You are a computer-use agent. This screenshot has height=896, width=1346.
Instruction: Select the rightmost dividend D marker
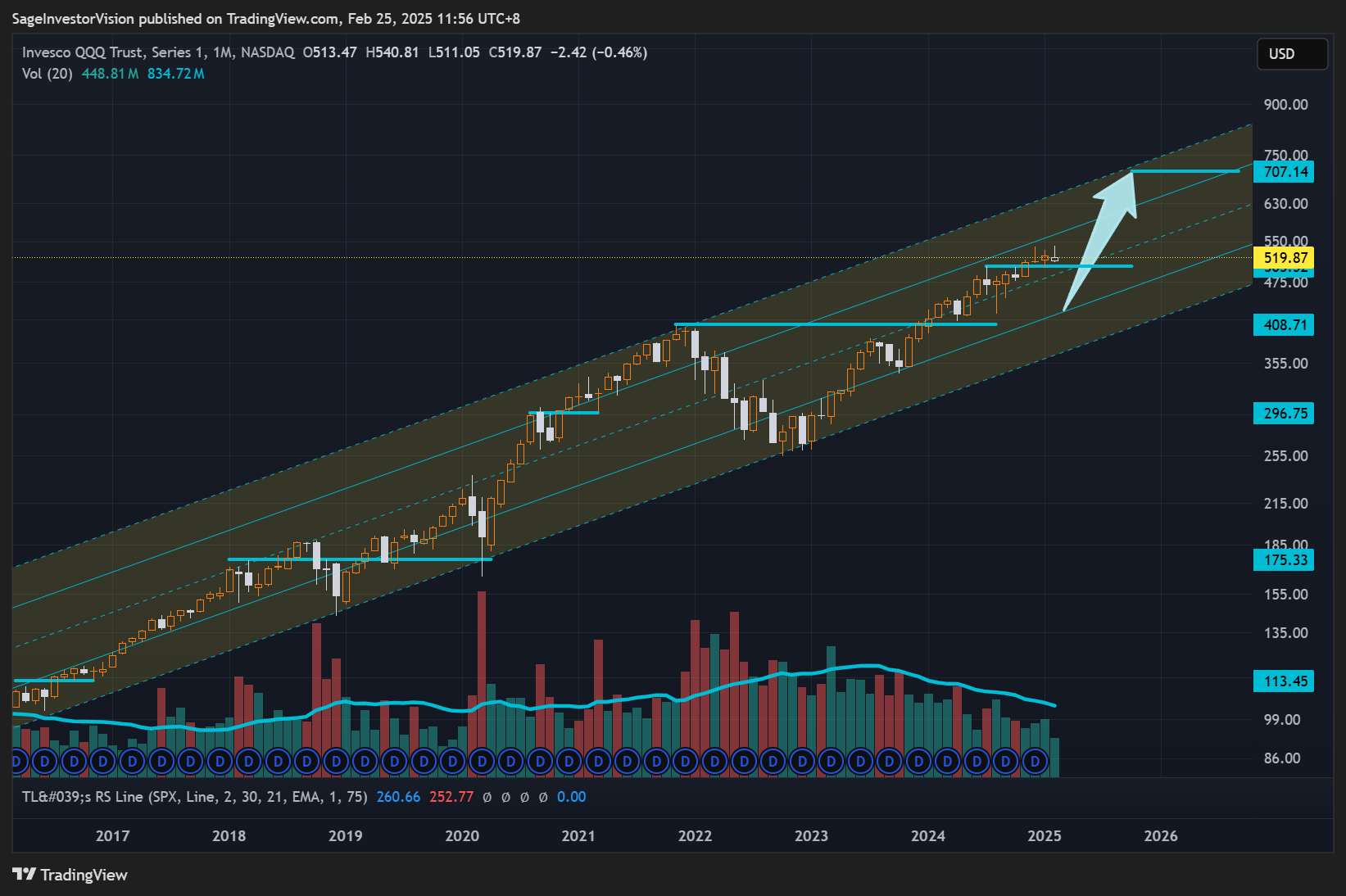[1035, 762]
